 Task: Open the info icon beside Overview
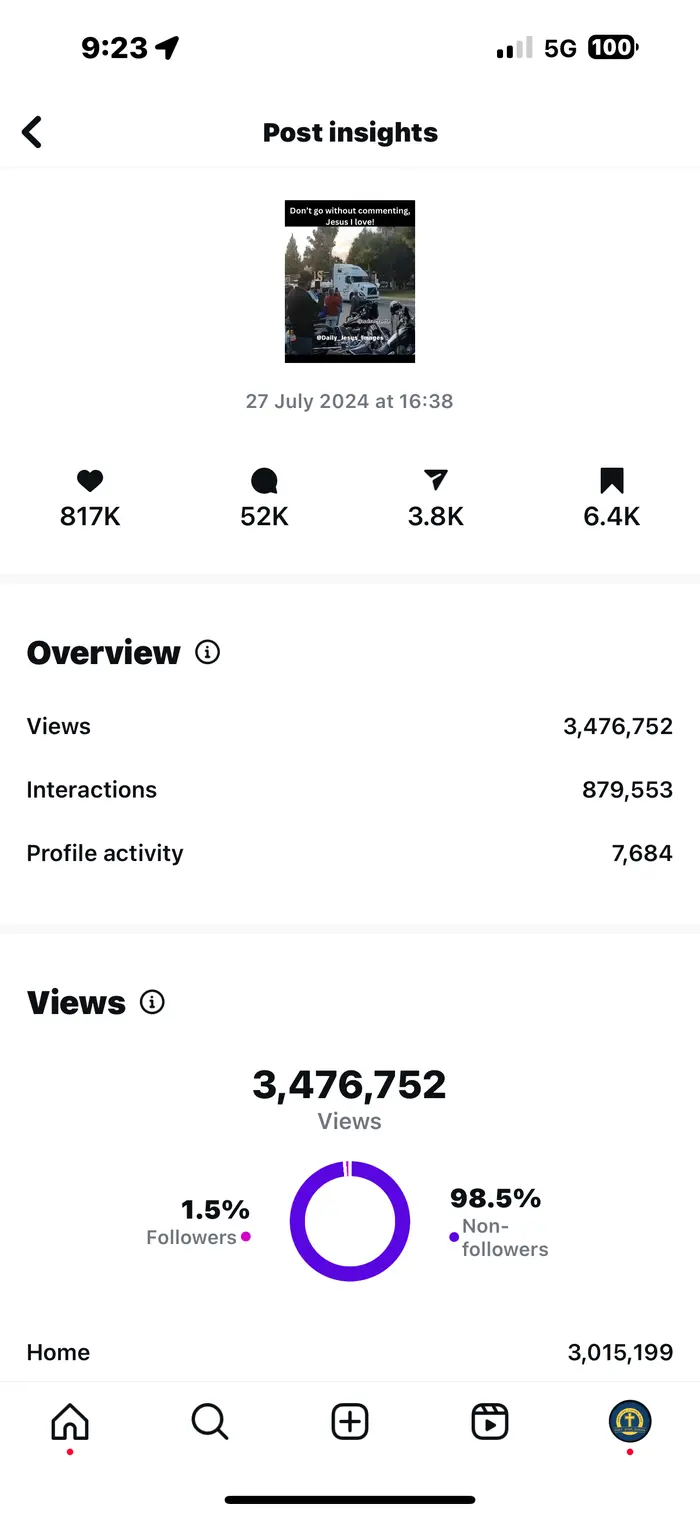[207, 653]
